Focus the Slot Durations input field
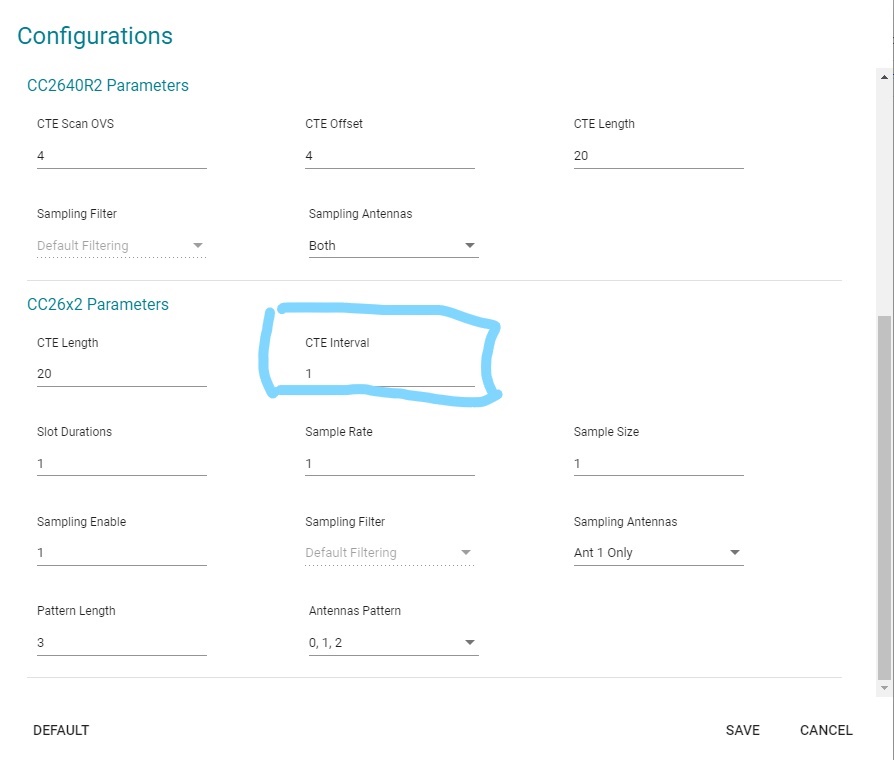The height and width of the screenshot is (760, 894). (x=121, y=464)
